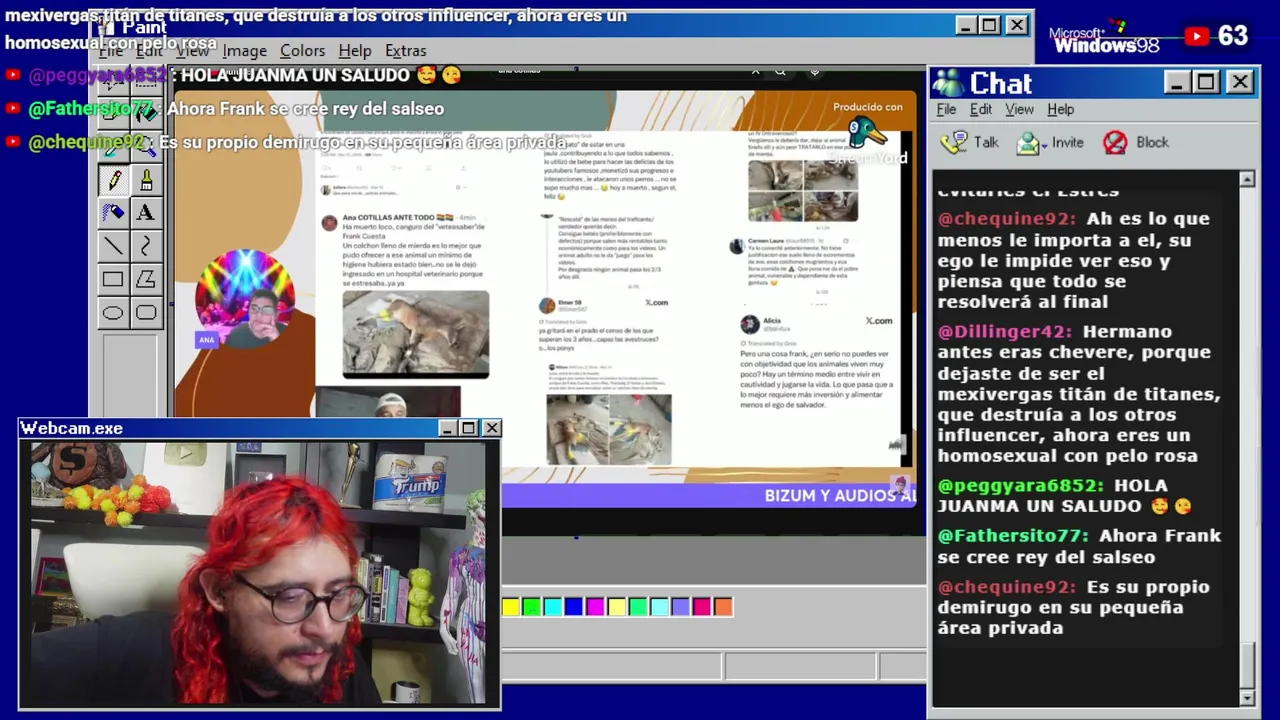The width and height of the screenshot is (1280, 720).
Task: Open the Extras menu in Paint
Action: (x=405, y=51)
